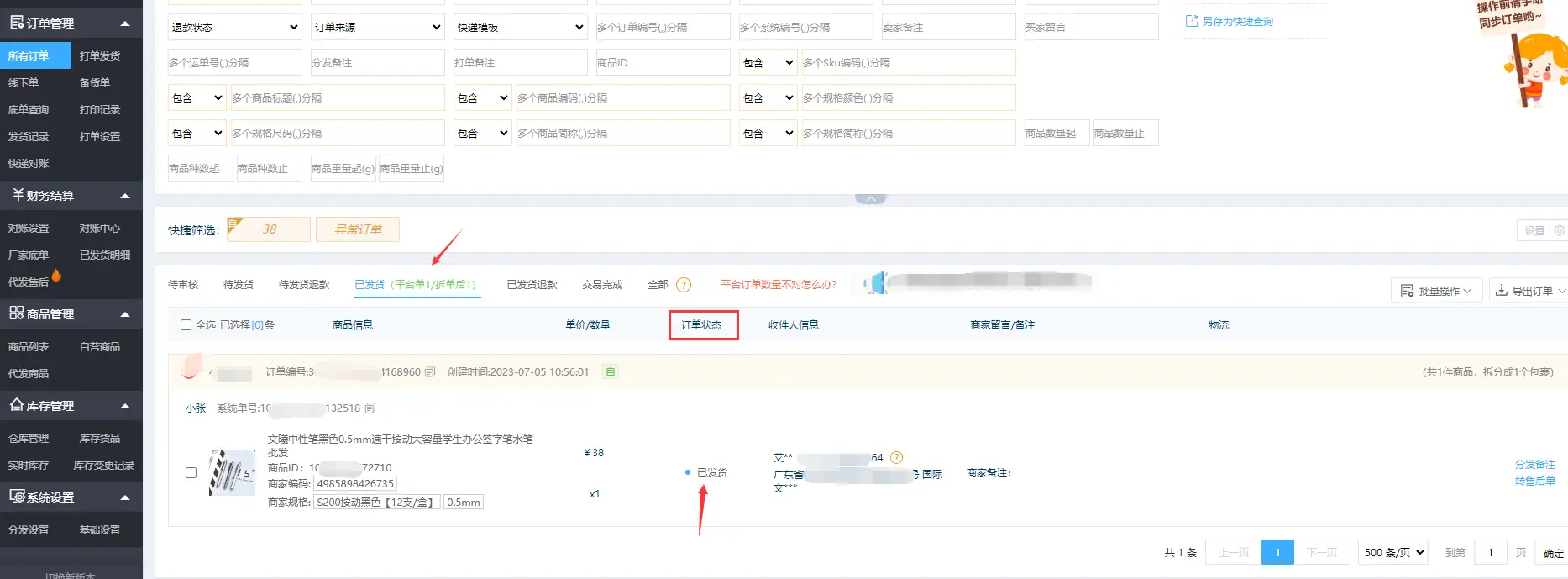Open 打单发货 in sidebar
Screen dimensions: 1568x579
click(x=100, y=55)
